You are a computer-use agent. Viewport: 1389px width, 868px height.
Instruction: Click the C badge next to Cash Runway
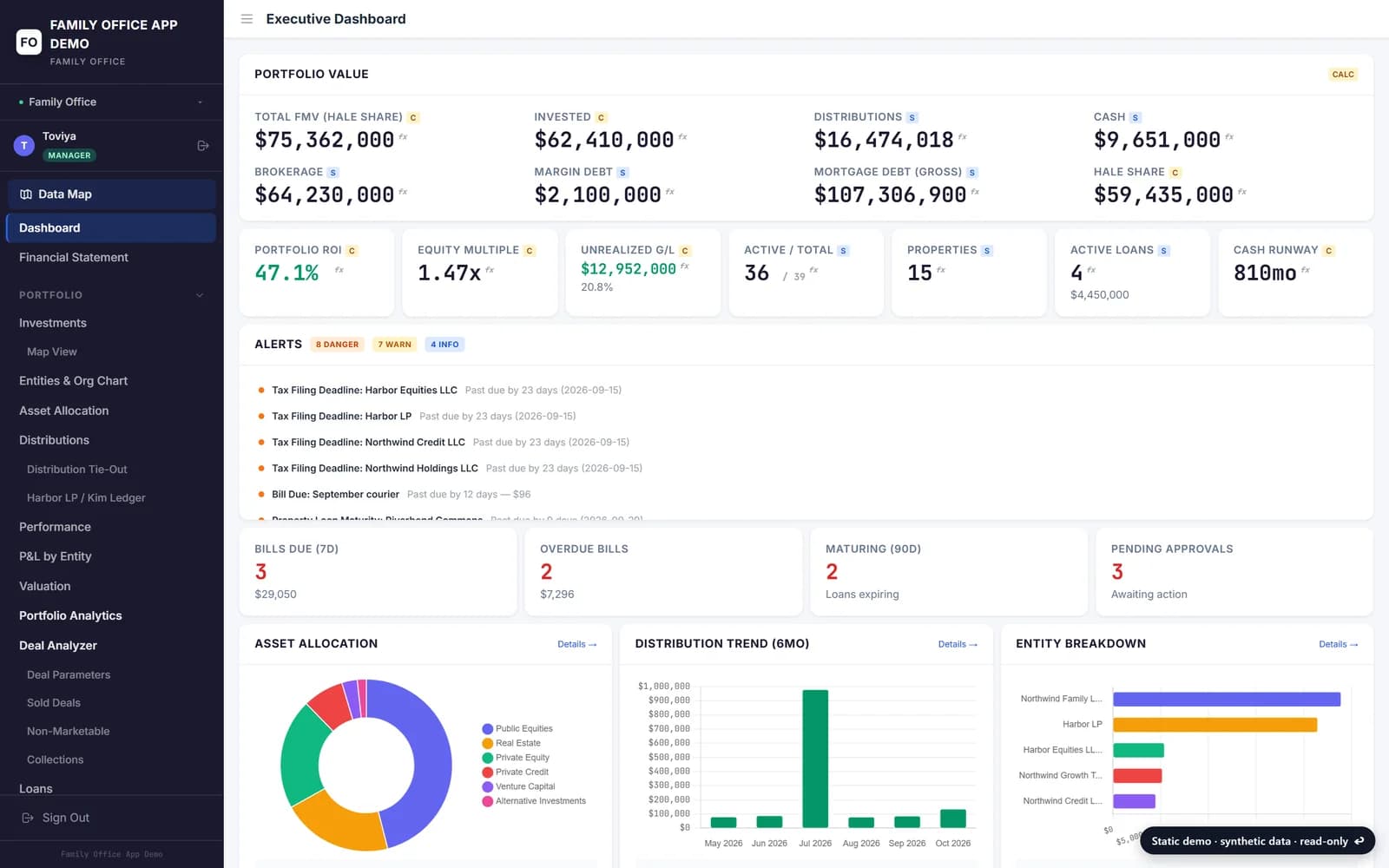pyautogui.click(x=1328, y=251)
